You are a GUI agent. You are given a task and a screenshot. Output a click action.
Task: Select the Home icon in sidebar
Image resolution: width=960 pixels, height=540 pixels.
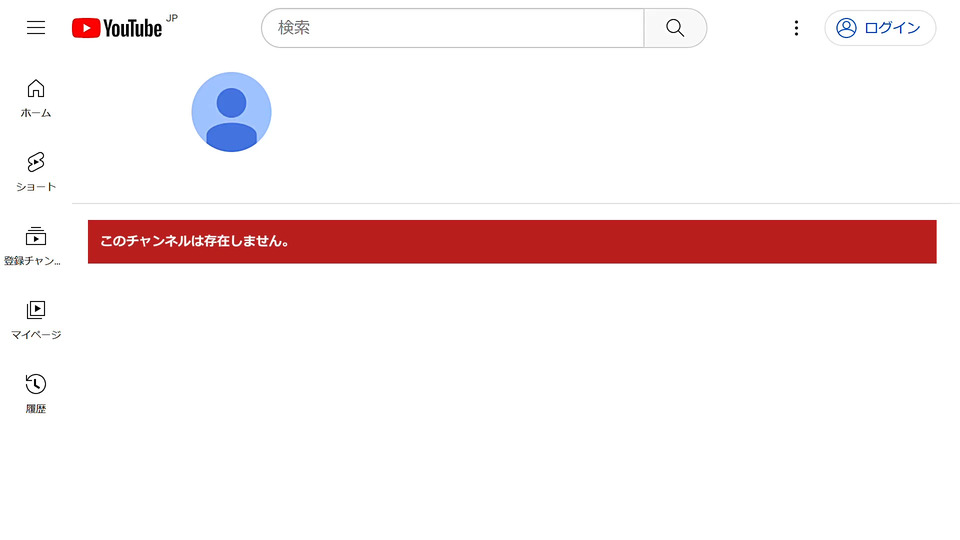click(36, 89)
